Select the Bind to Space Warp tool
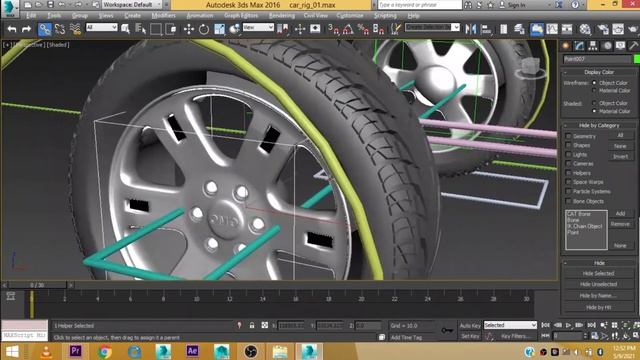The image size is (640, 360). click(75, 29)
